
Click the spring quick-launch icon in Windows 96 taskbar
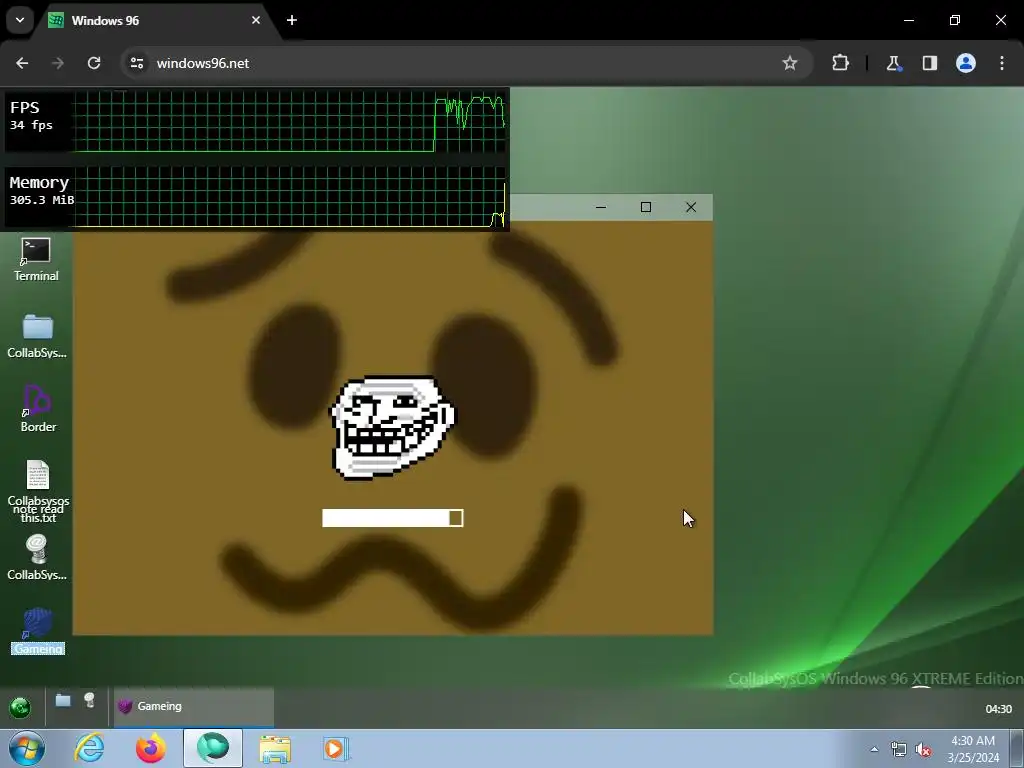point(89,700)
